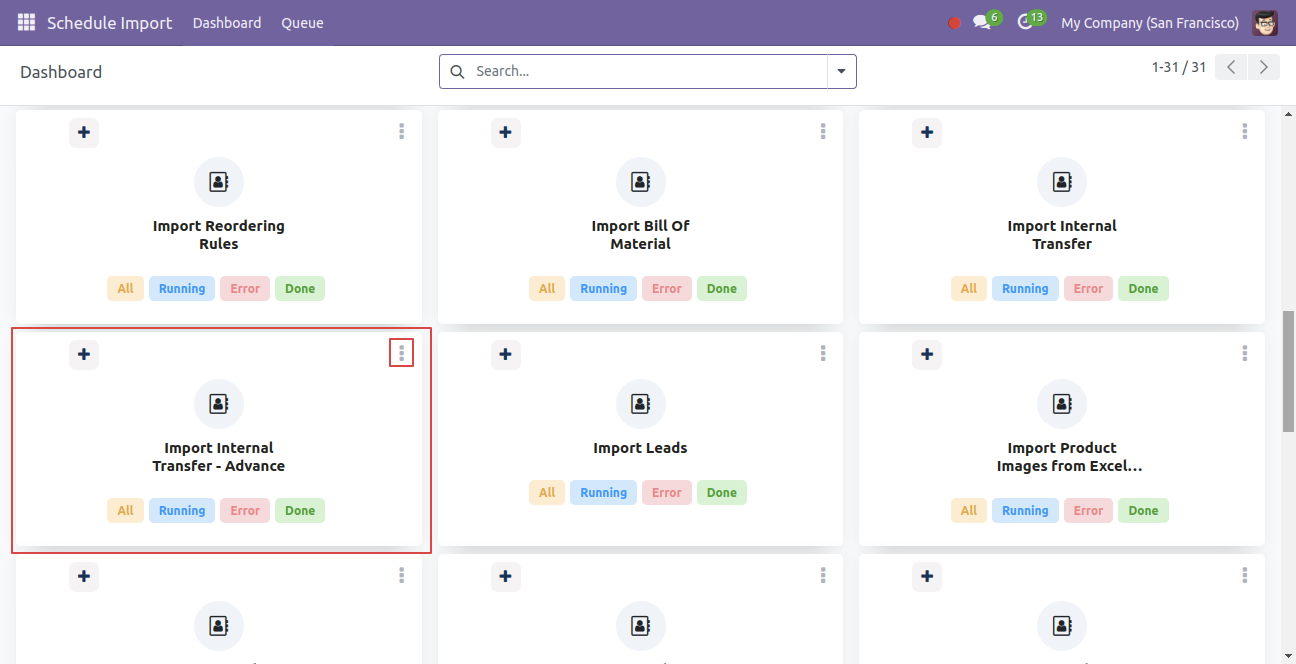Click the red recording indicator dot
This screenshot has height=664, width=1296.
click(x=954, y=23)
